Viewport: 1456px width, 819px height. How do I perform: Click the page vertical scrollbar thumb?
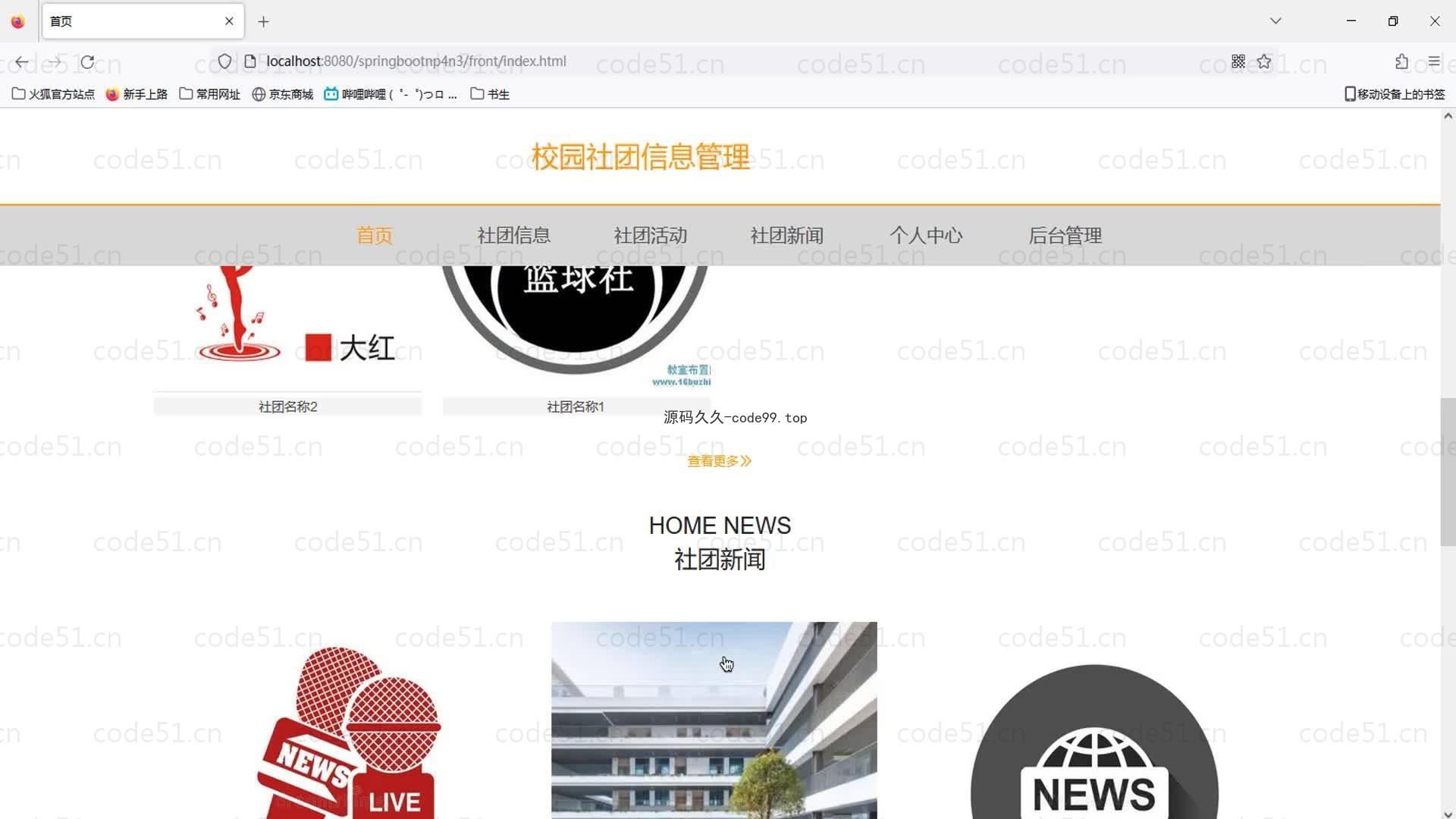pos(1448,472)
